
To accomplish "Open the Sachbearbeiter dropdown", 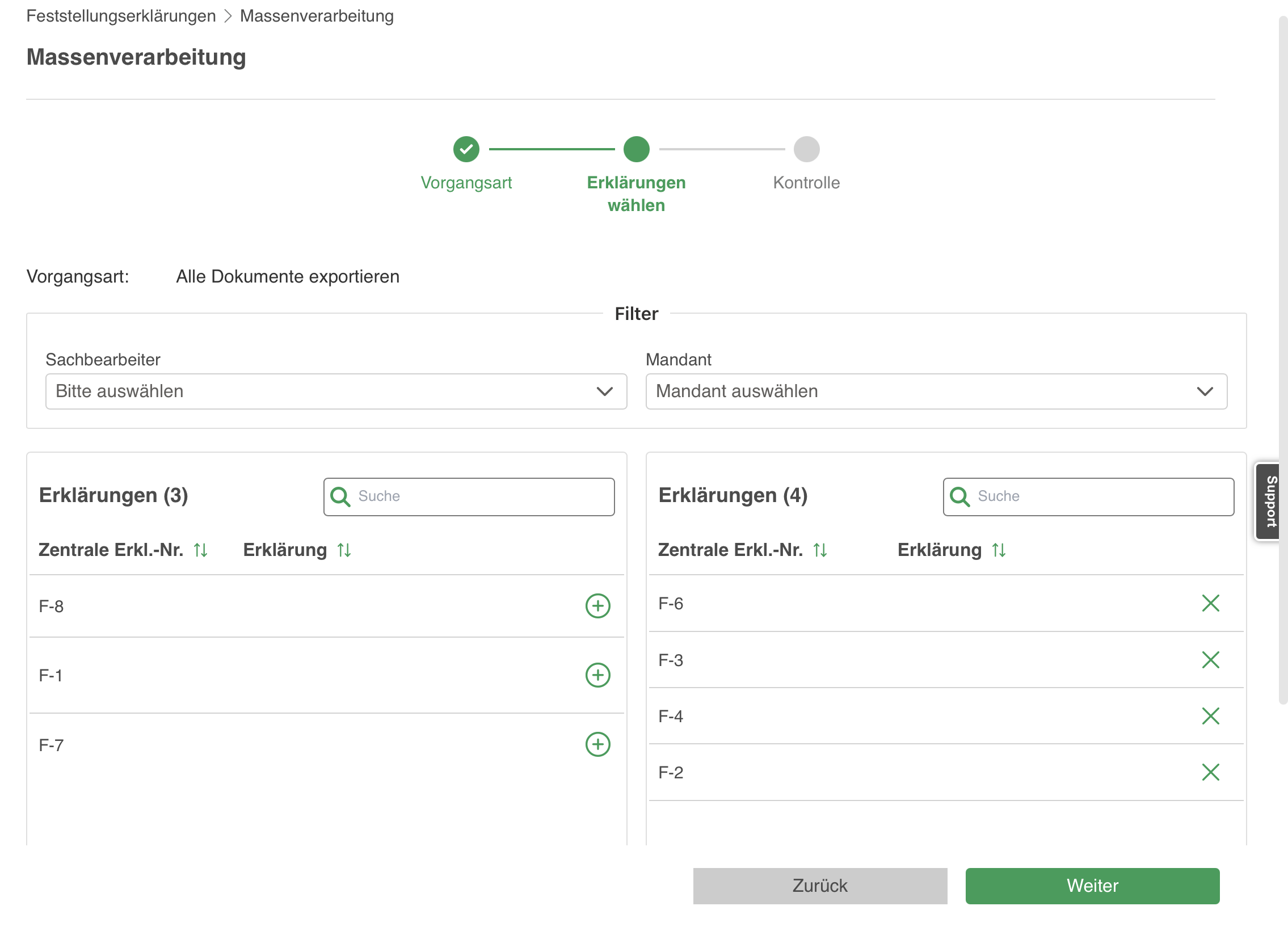I will point(336,391).
